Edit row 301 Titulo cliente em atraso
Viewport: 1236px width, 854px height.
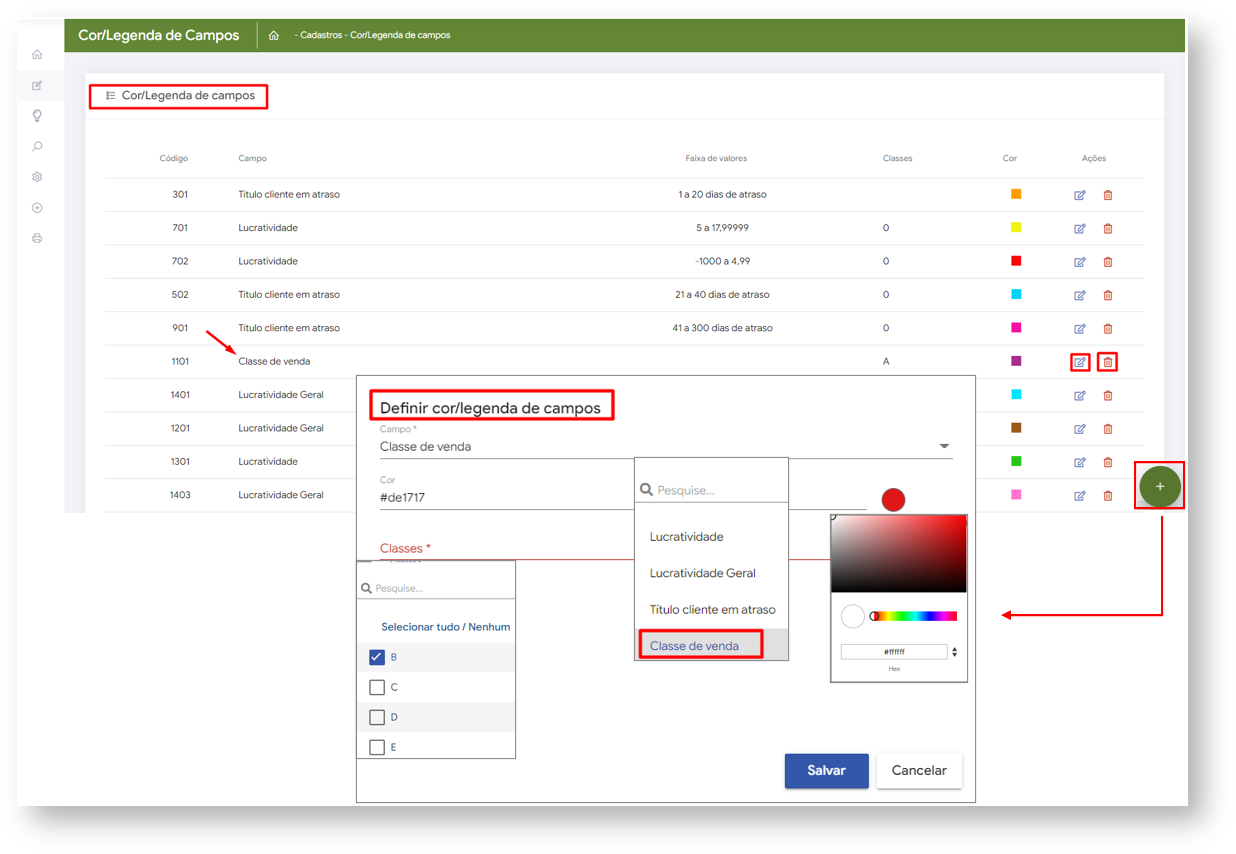click(x=1080, y=195)
